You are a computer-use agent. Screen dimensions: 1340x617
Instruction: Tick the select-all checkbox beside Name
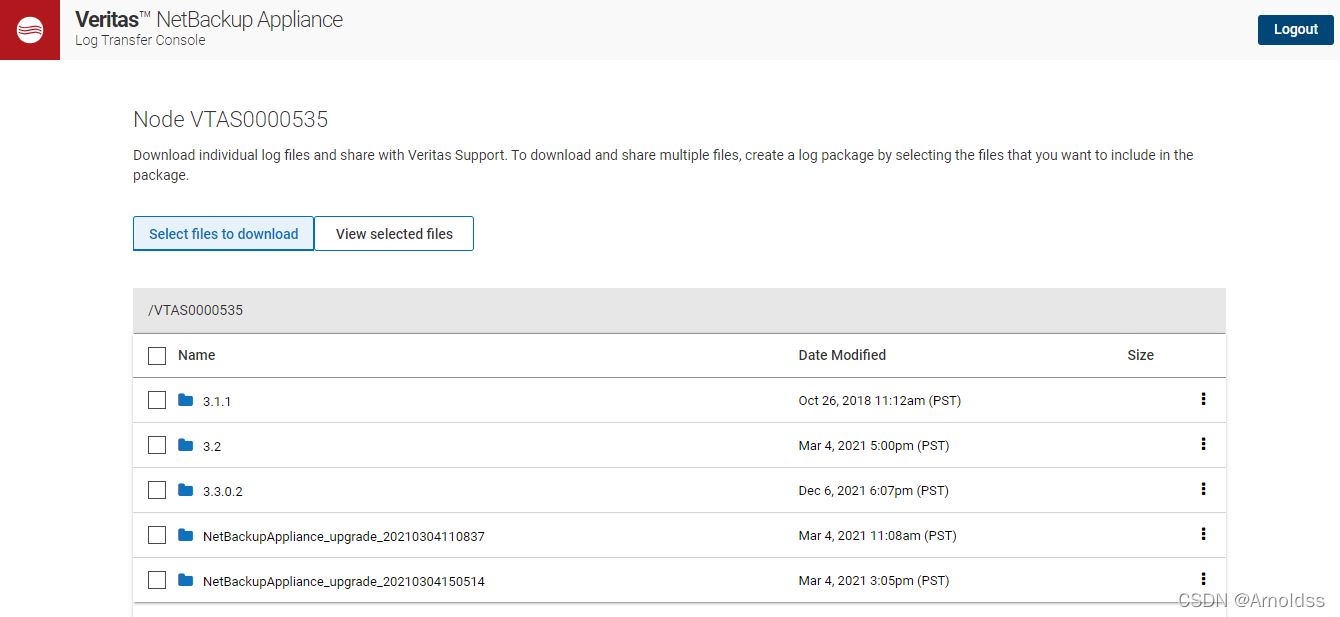pyautogui.click(x=157, y=356)
